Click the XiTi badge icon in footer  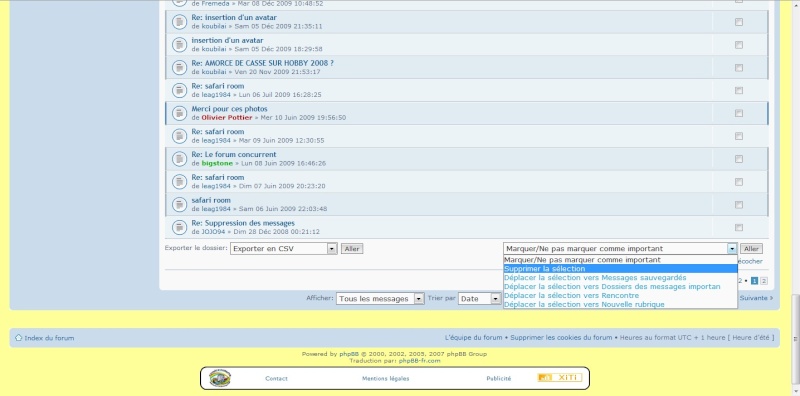coord(559,378)
